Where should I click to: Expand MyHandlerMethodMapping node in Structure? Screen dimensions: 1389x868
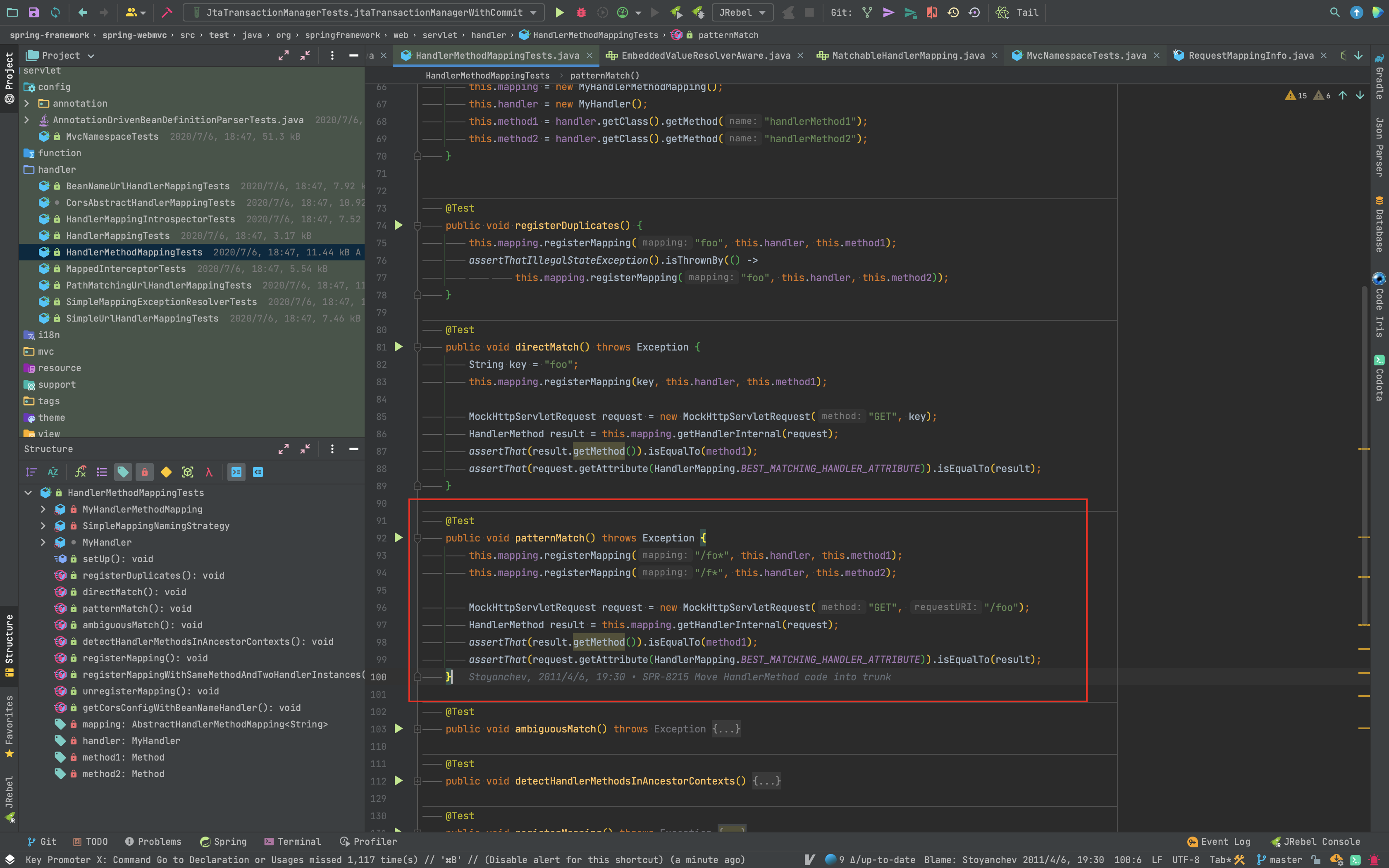point(43,509)
